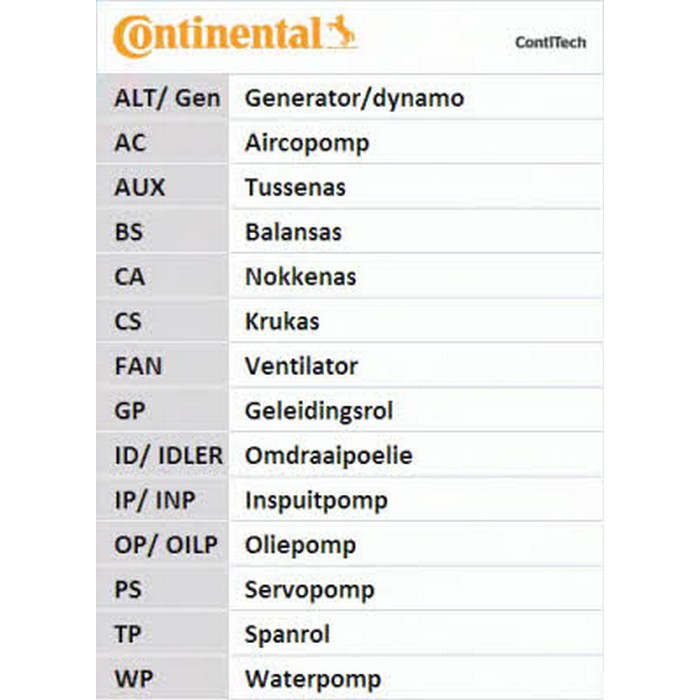Click the Waterpomp entry
Viewport: 700px width, 700px height.
(312, 679)
